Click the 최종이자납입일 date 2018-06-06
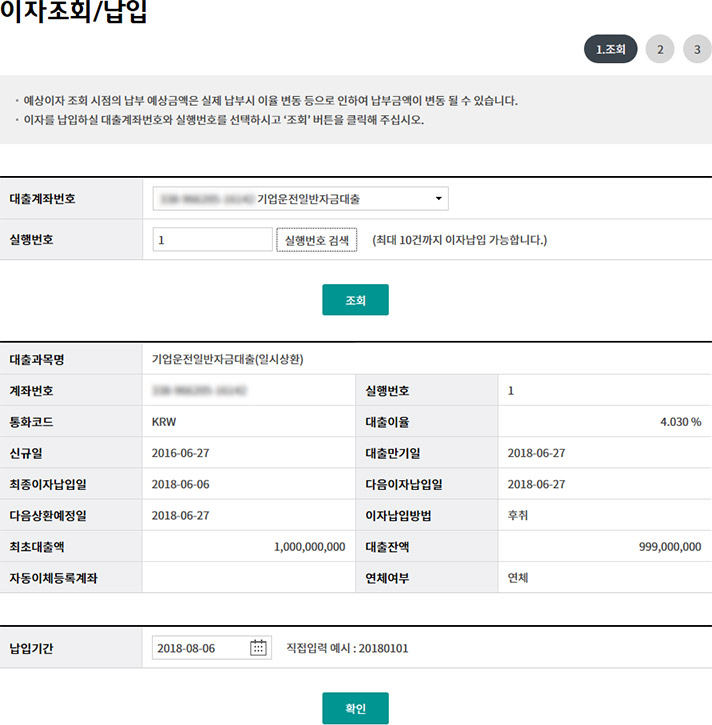Viewport: 712px width, 725px height. click(180, 484)
